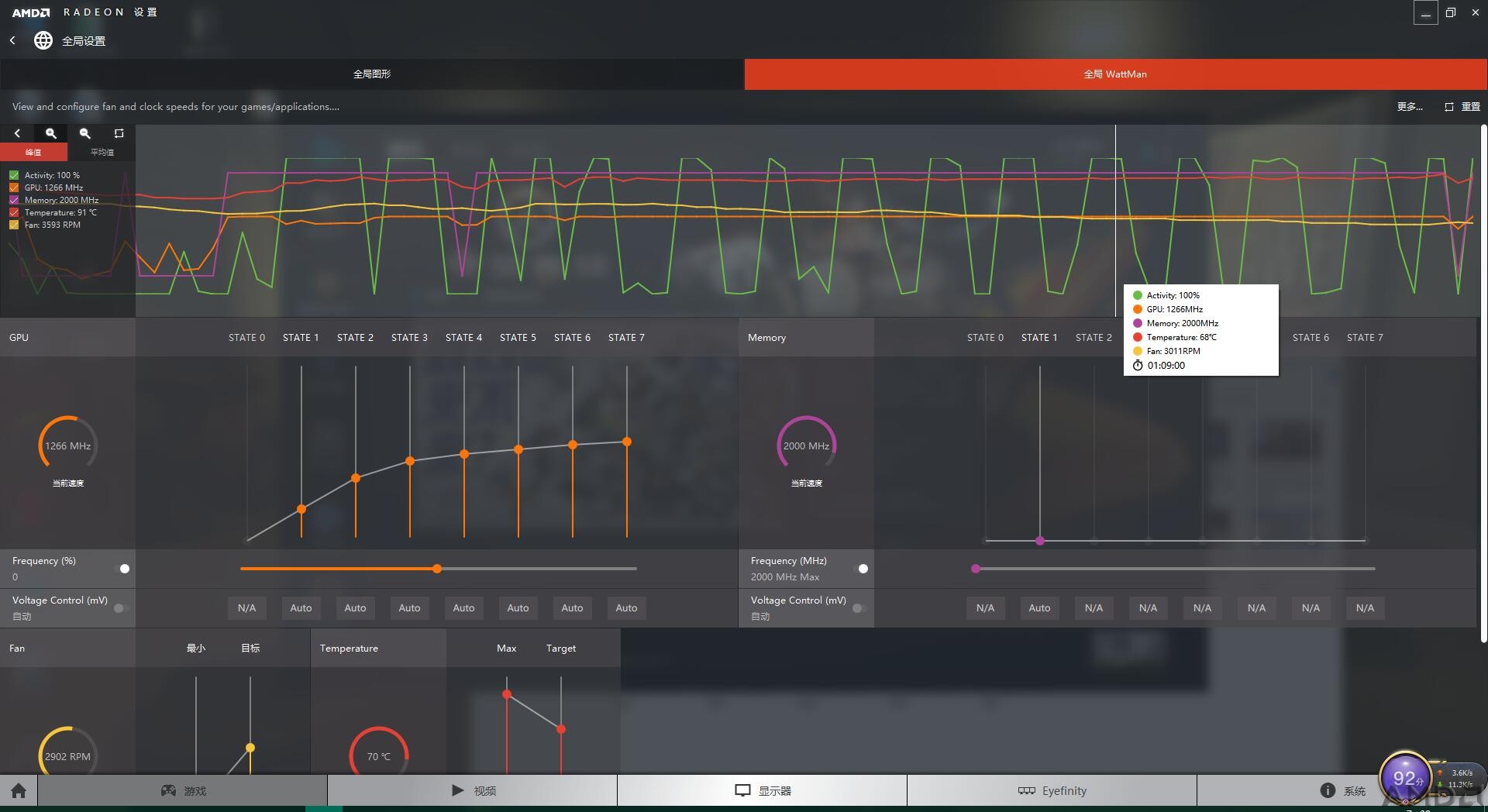Viewport: 1488px width, 812px height.
Task: Click GPU State 0 voltage N/A button
Action: click(x=246, y=608)
